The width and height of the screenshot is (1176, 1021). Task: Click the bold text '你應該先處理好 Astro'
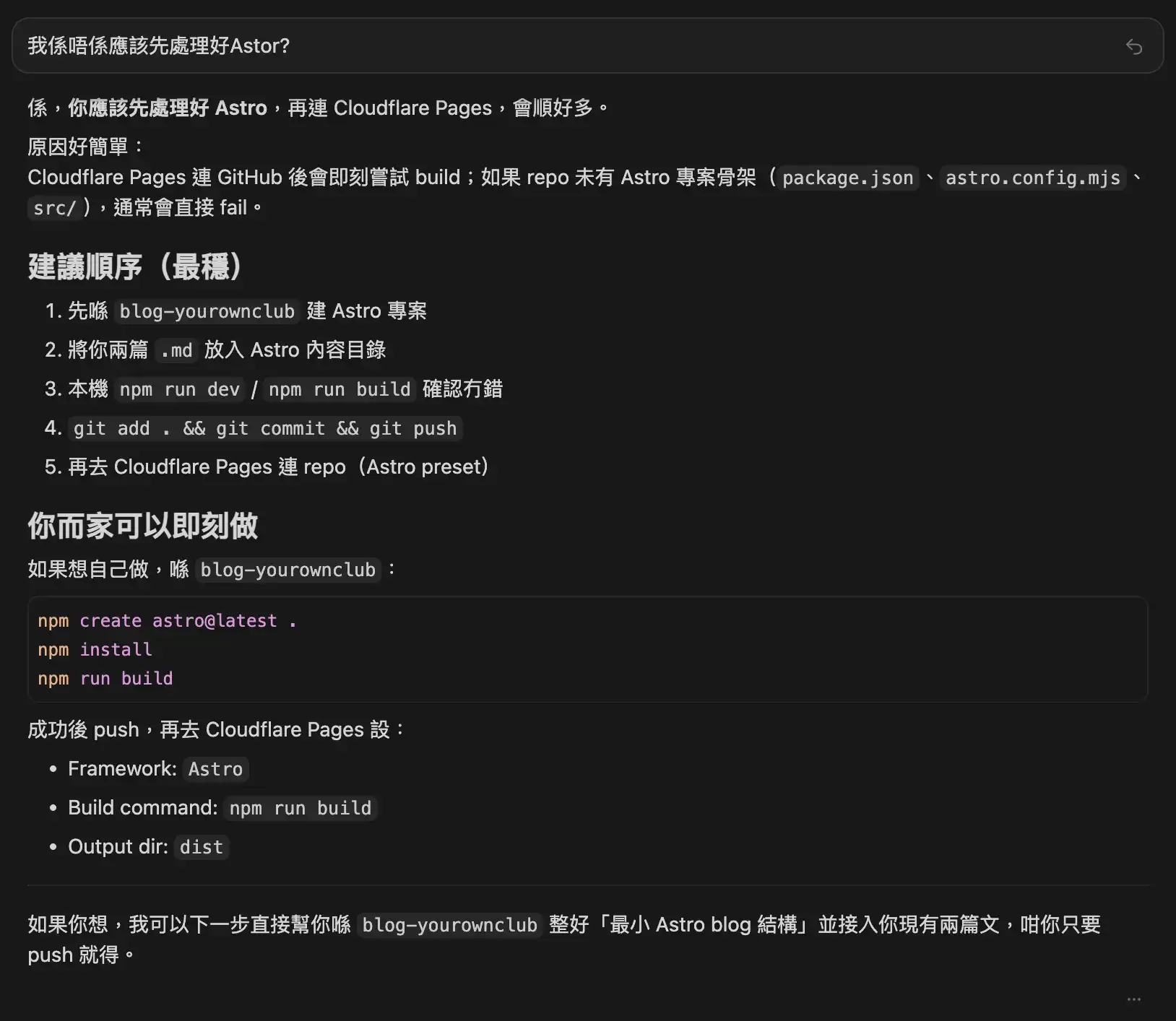pyautogui.click(x=168, y=108)
